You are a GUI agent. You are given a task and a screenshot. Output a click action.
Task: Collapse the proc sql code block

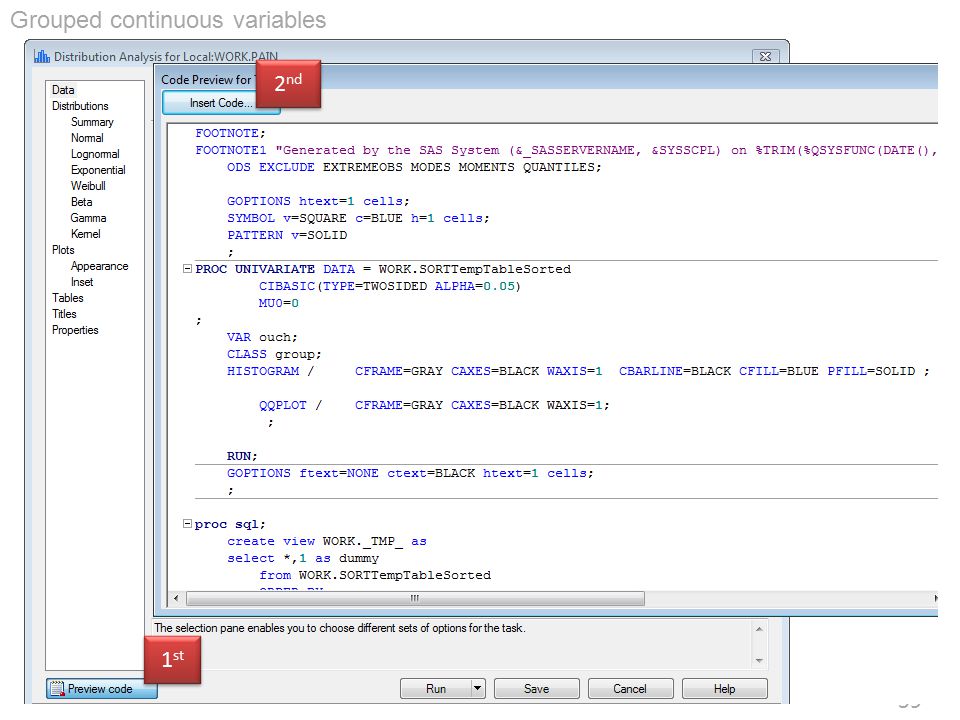187,523
